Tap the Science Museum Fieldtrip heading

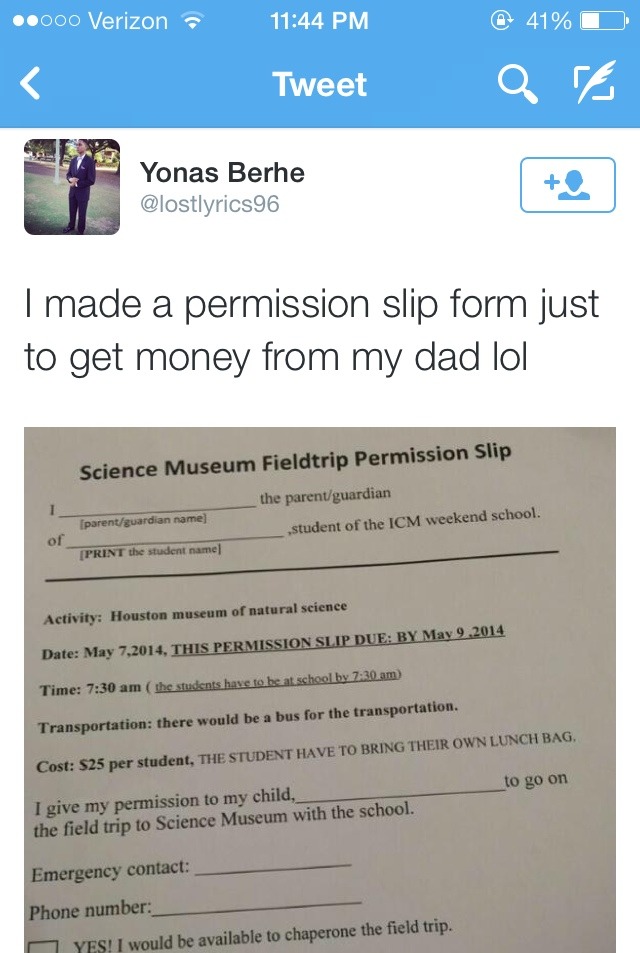(x=295, y=462)
